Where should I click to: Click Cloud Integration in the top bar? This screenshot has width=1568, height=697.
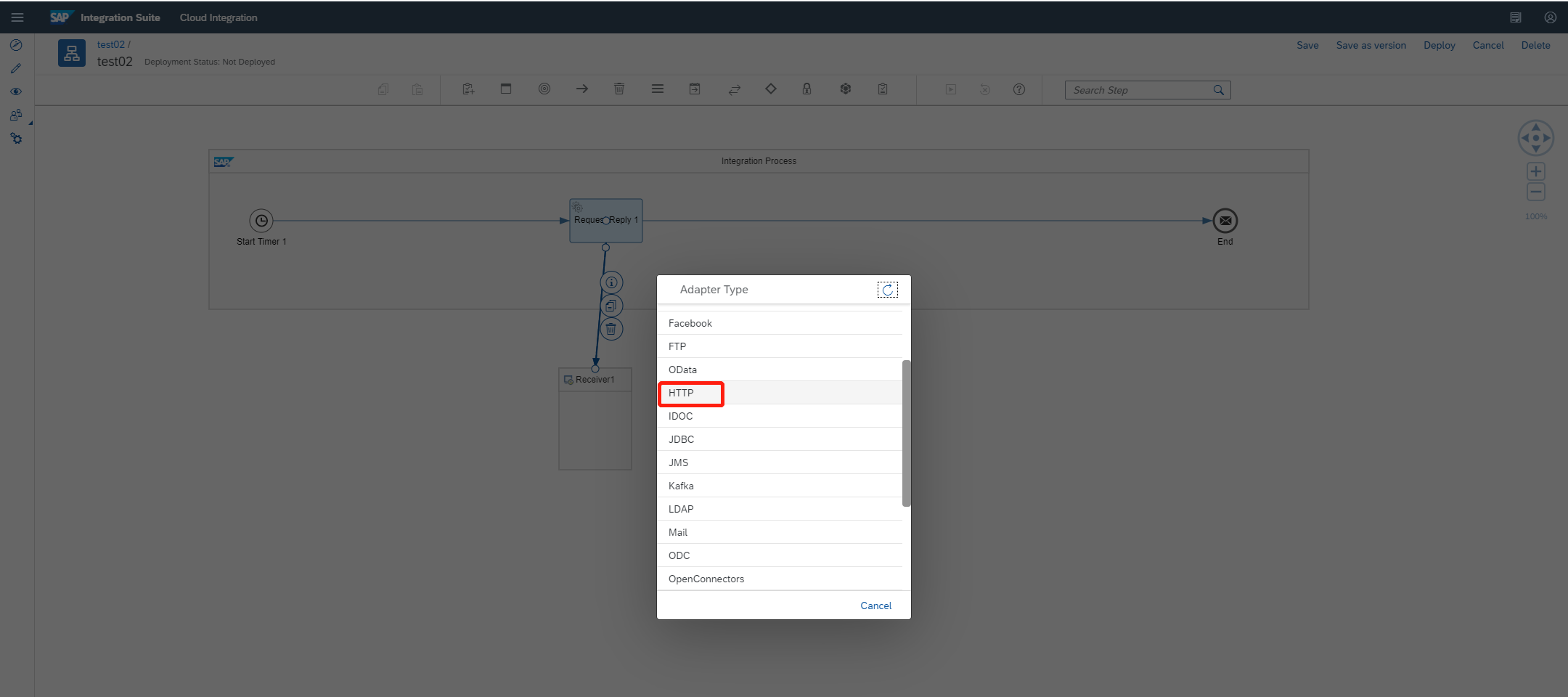click(219, 17)
